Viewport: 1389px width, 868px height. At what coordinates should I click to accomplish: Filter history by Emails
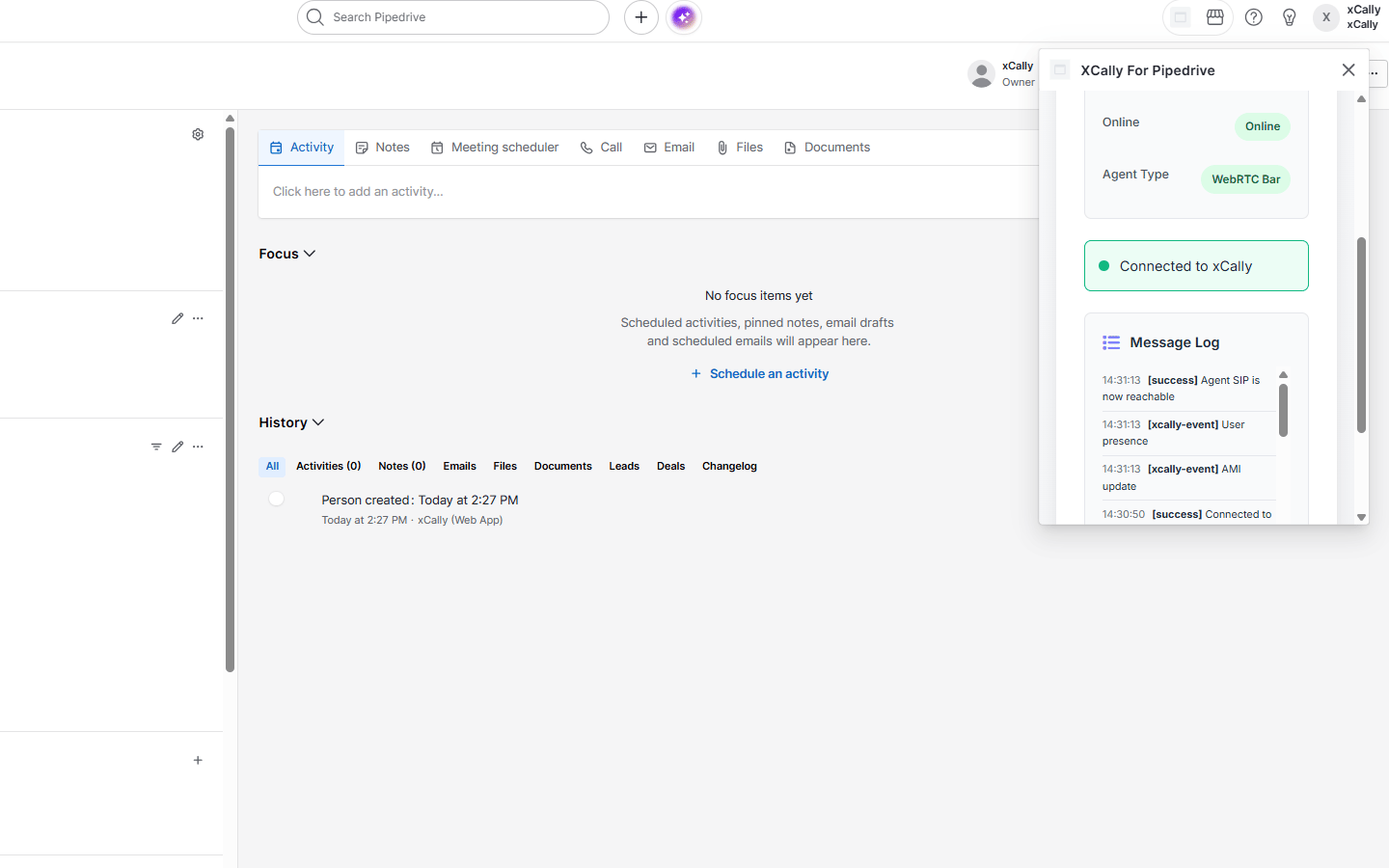pos(460,467)
